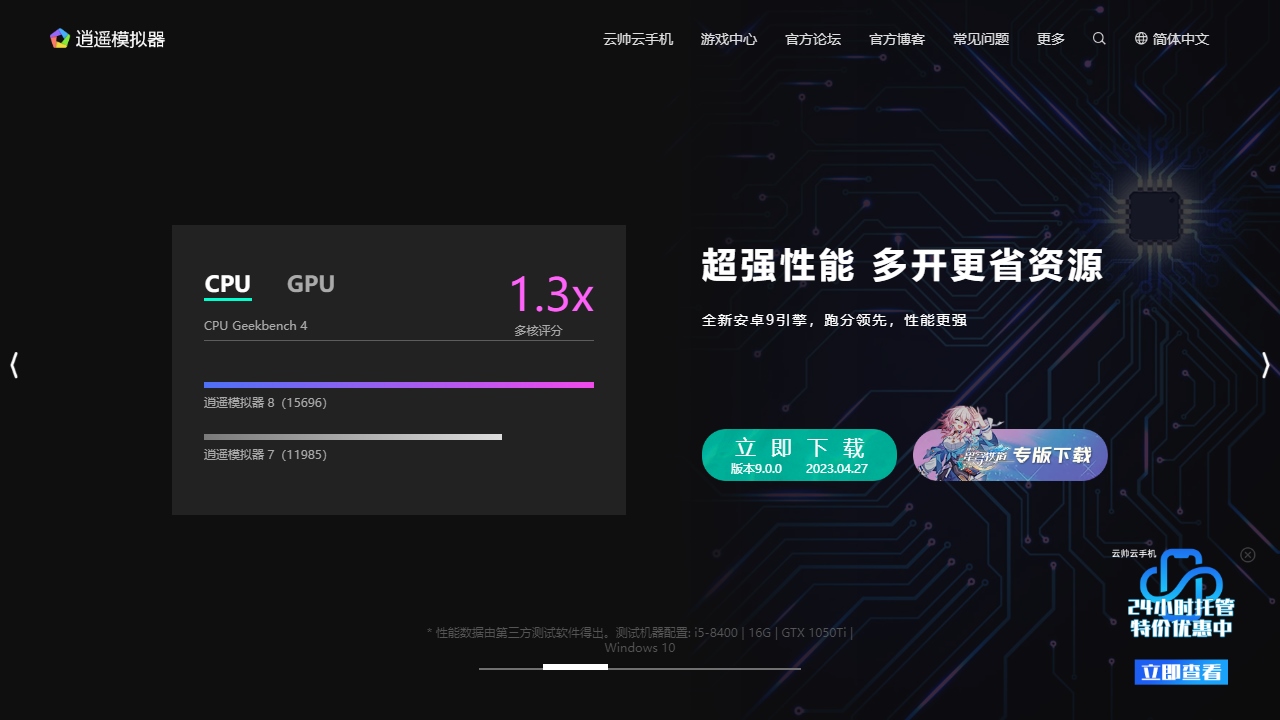This screenshot has height=720, width=1280.
Task: Click the gray 逍遥模拟器 7 score bar
Action: coord(353,437)
